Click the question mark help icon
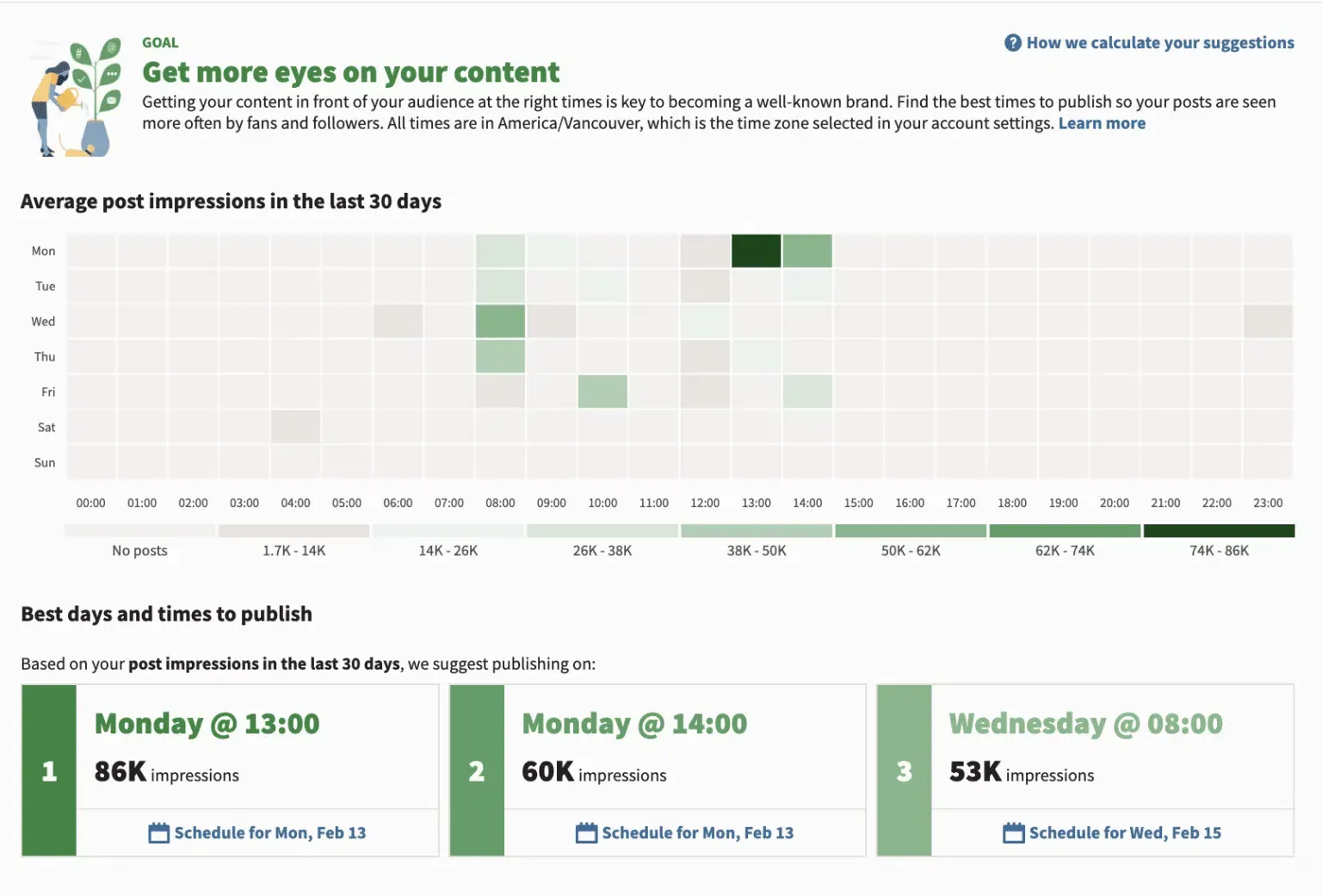This screenshot has width=1322, height=896. pyautogui.click(x=1012, y=42)
